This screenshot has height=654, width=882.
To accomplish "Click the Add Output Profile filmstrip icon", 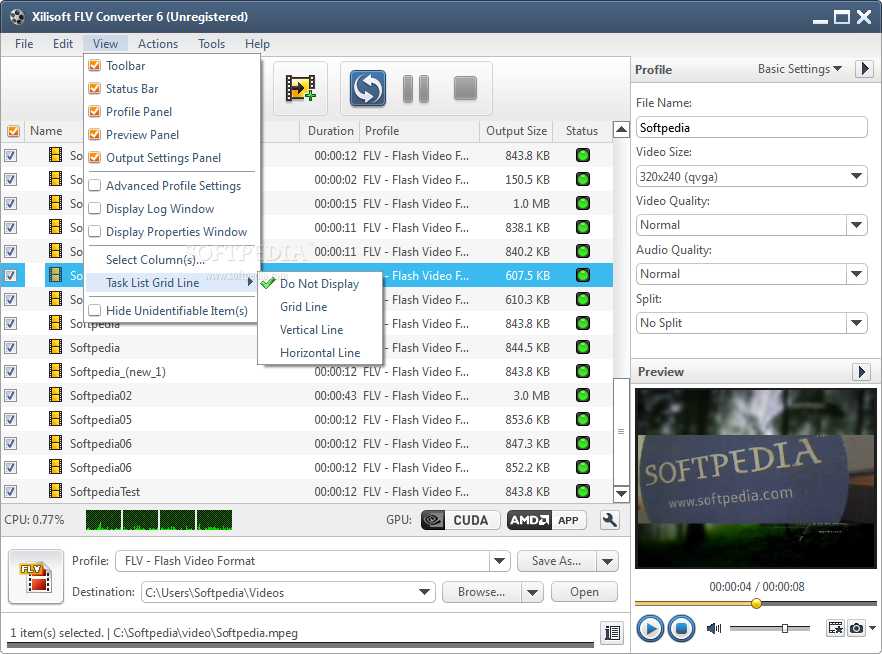I will click(x=300, y=88).
